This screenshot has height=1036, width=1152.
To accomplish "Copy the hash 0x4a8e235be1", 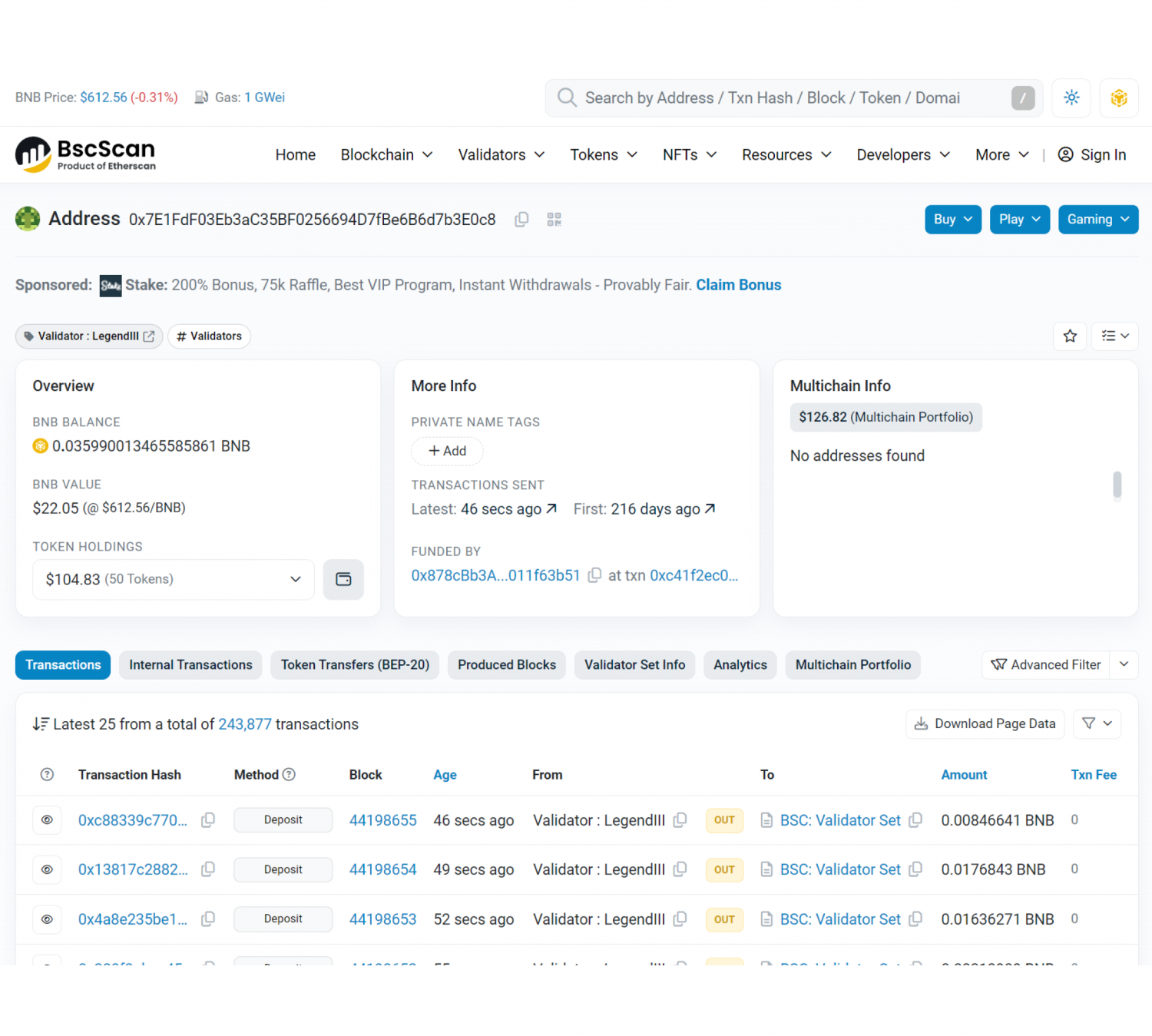I will click(207, 919).
